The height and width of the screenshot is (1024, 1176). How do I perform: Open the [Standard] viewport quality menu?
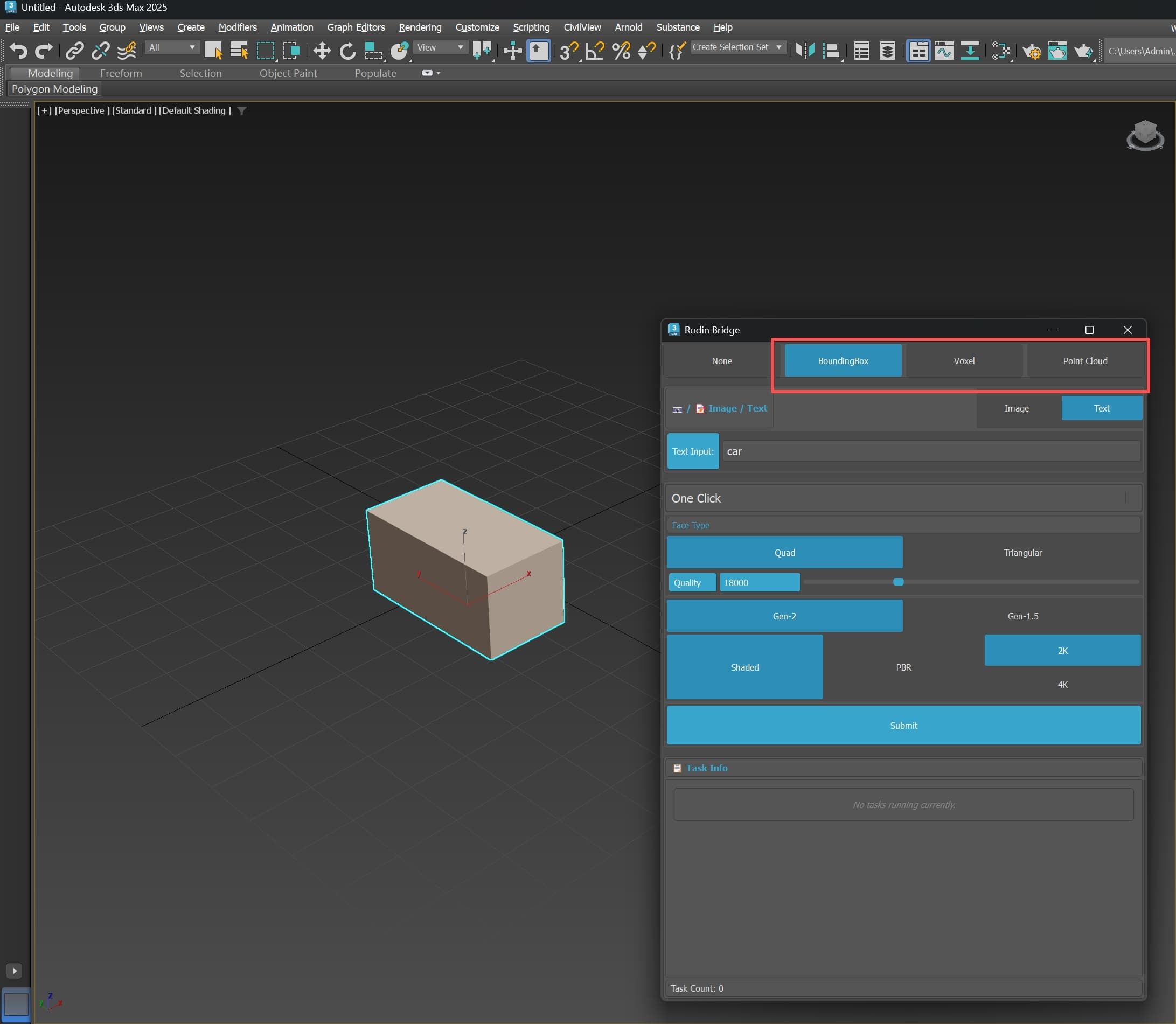tap(134, 110)
